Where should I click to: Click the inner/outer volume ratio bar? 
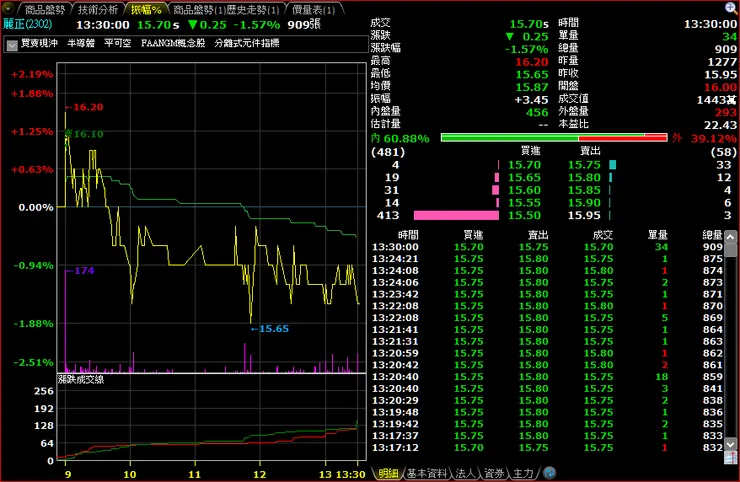coord(554,138)
